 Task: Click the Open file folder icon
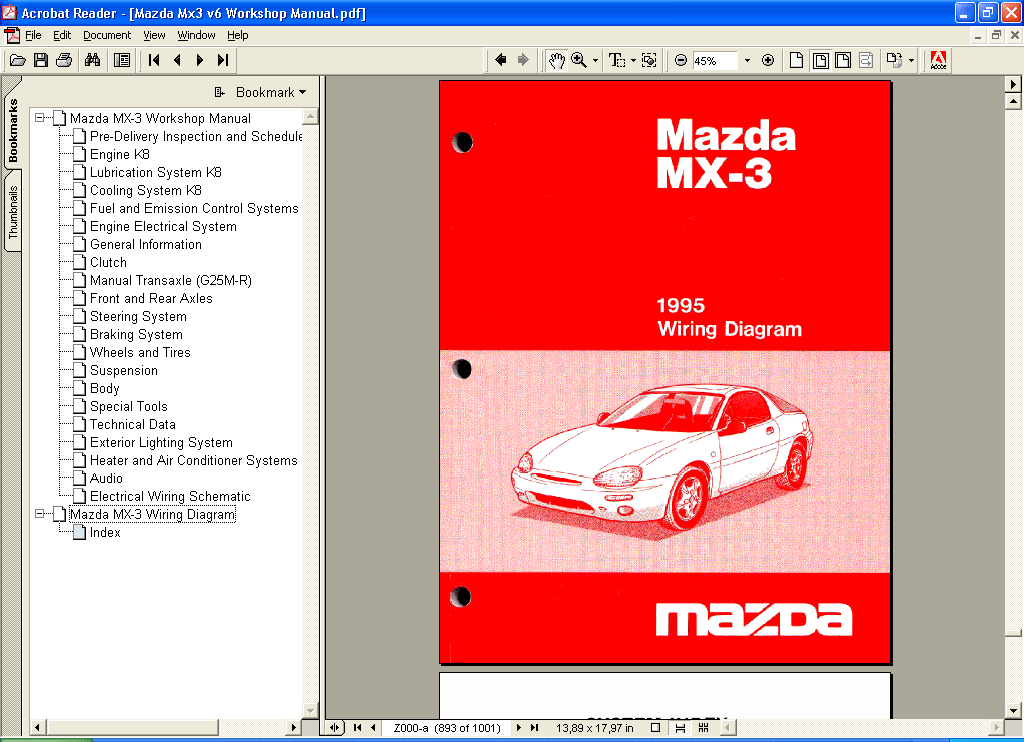pos(18,61)
